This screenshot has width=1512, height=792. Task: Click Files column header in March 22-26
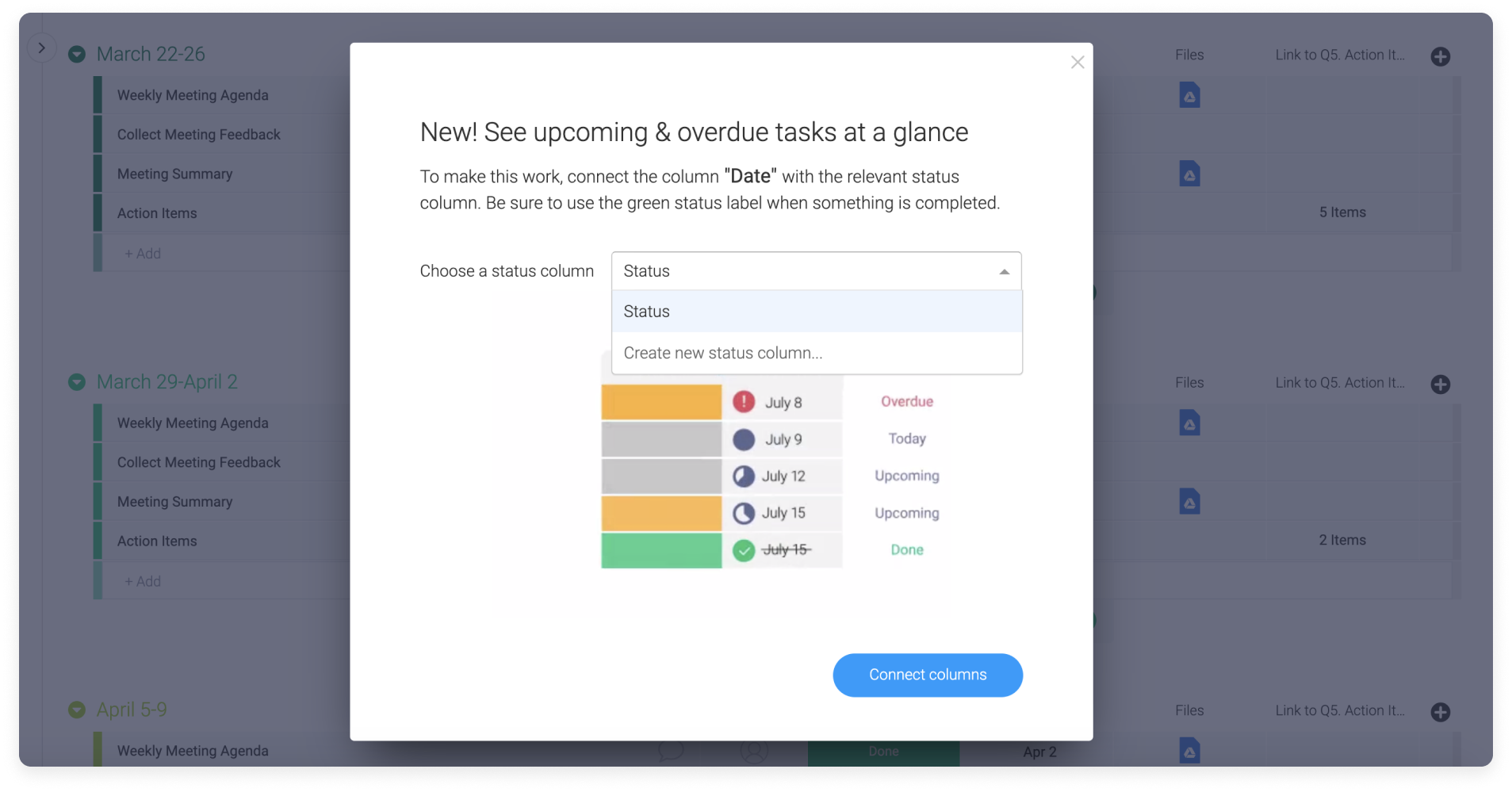pos(1189,55)
